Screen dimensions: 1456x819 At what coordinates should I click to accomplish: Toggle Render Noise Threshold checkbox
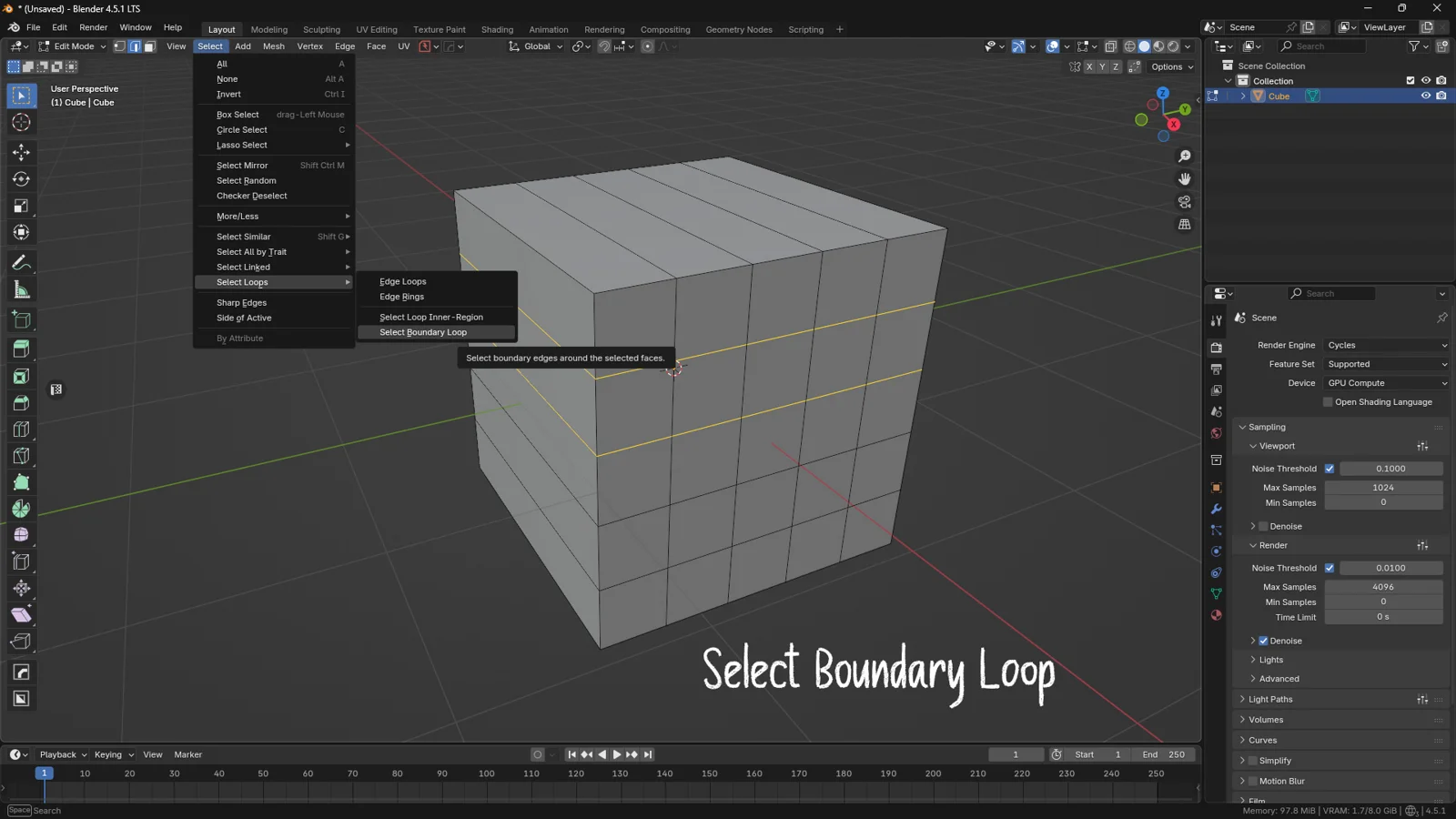click(1330, 568)
